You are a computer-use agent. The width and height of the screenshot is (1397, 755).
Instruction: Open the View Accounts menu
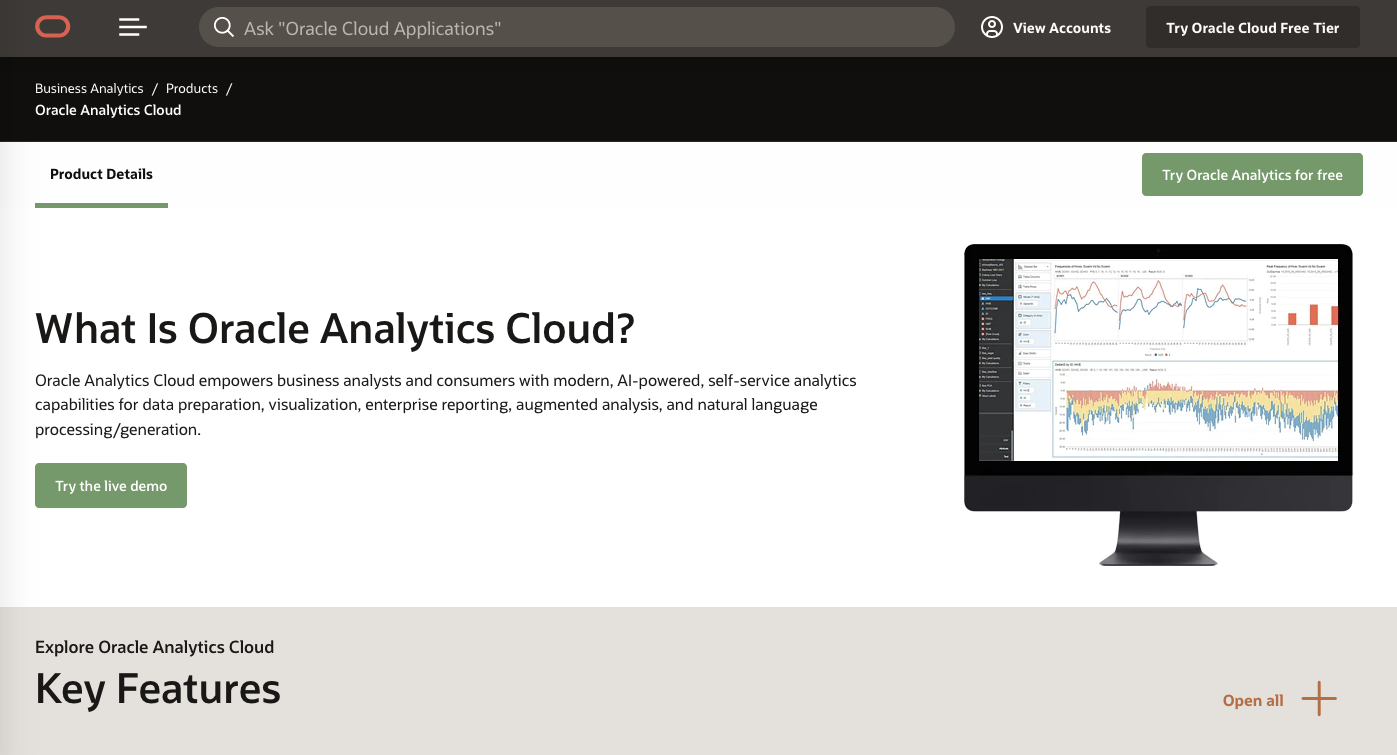pyautogui.click(x=1046, y=28)
